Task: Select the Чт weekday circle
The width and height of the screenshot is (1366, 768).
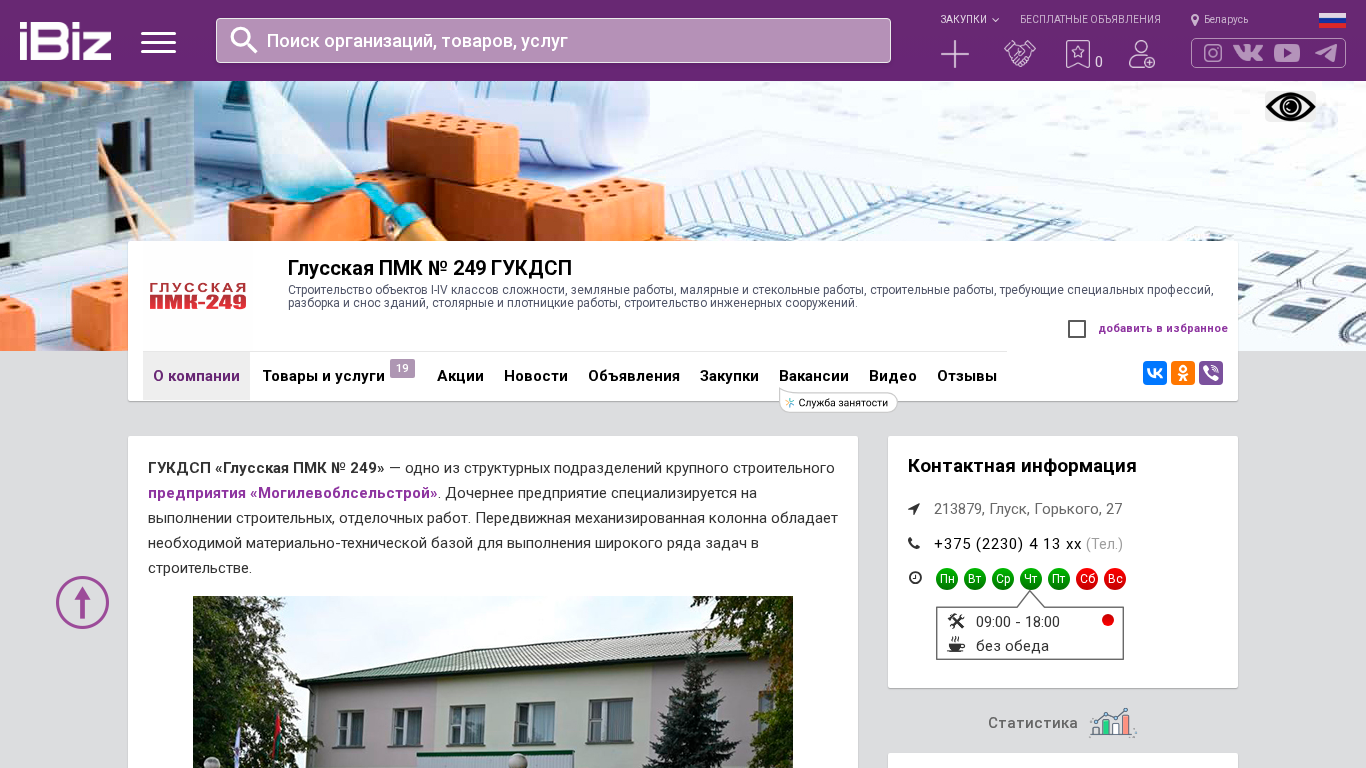Action: tap(1031, 579)
